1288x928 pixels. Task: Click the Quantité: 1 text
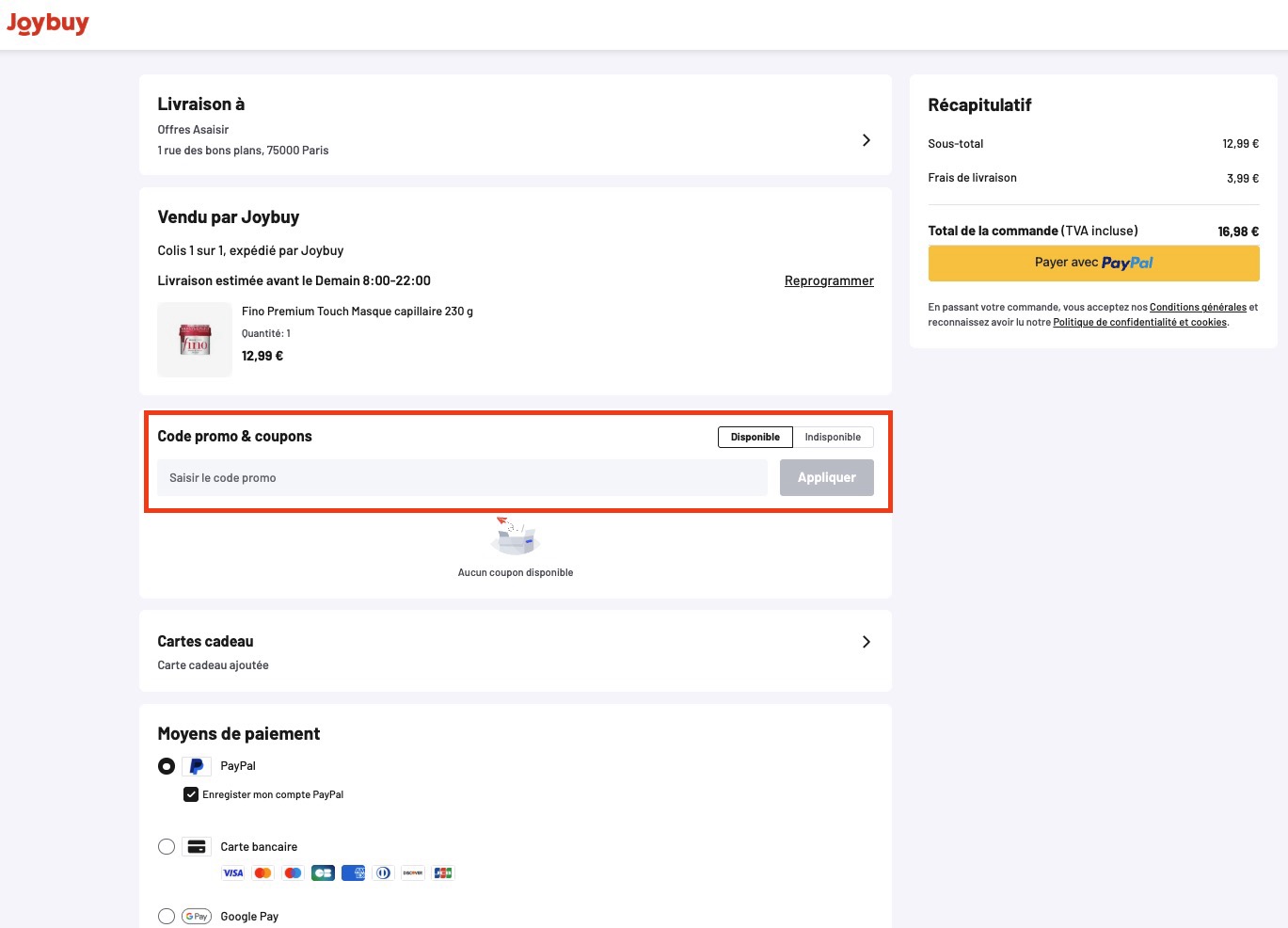[266, 333]
